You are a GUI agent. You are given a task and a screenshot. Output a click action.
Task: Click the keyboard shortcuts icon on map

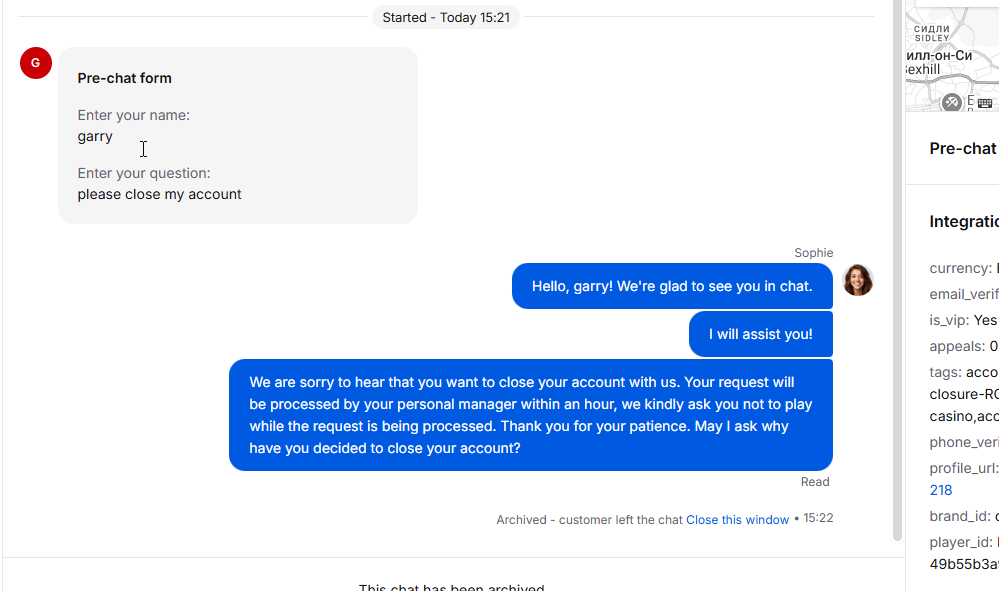(985, 103)
